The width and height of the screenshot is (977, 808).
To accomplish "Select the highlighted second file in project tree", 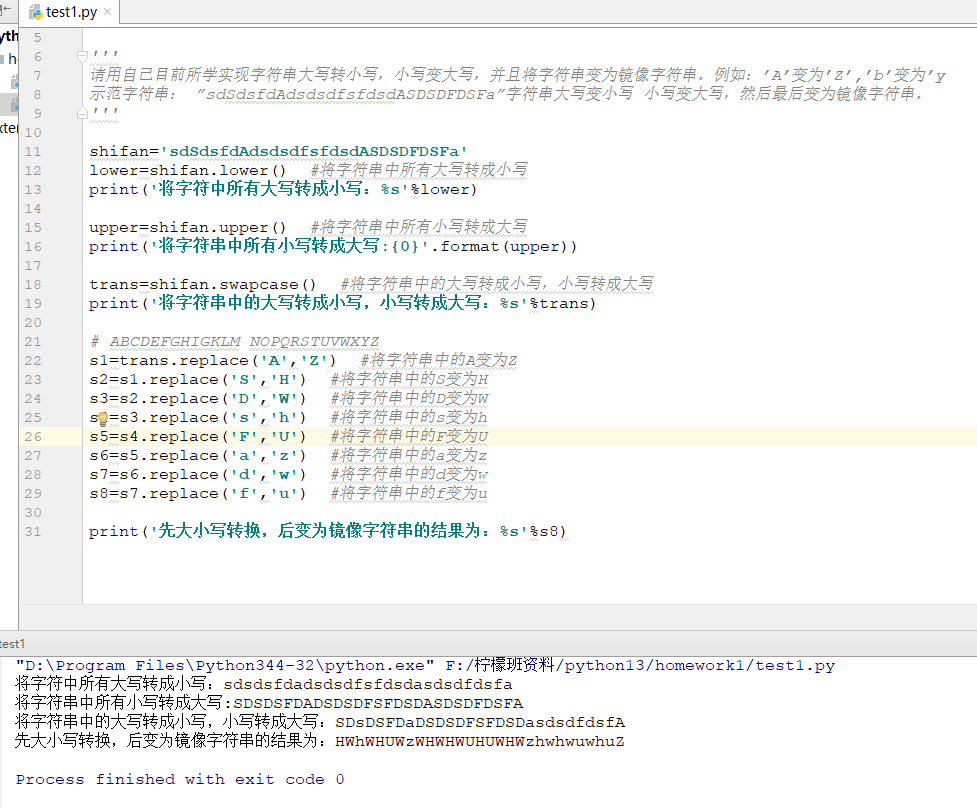I will point(14,104).
